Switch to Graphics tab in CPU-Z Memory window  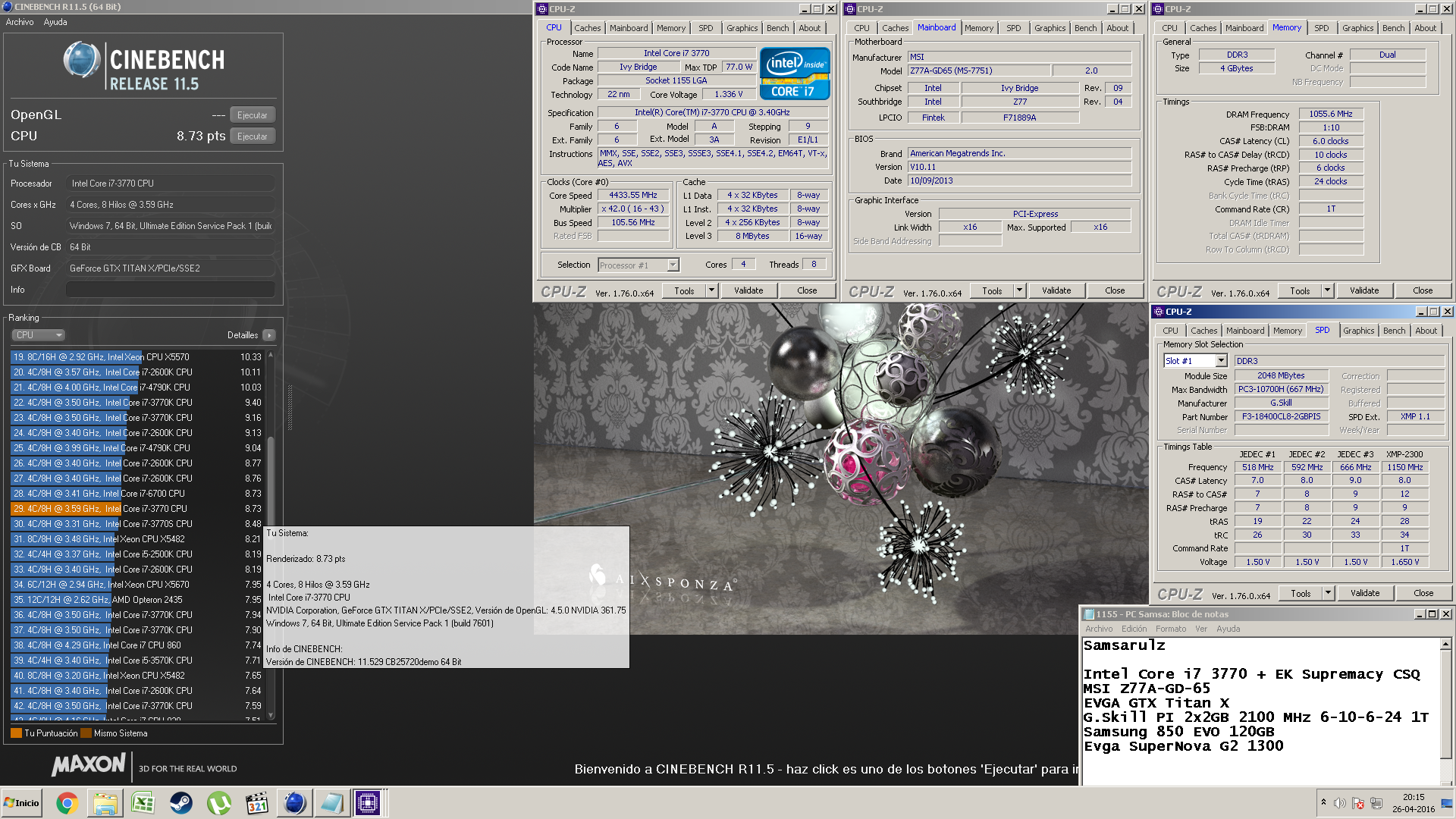coord(1357,28)
